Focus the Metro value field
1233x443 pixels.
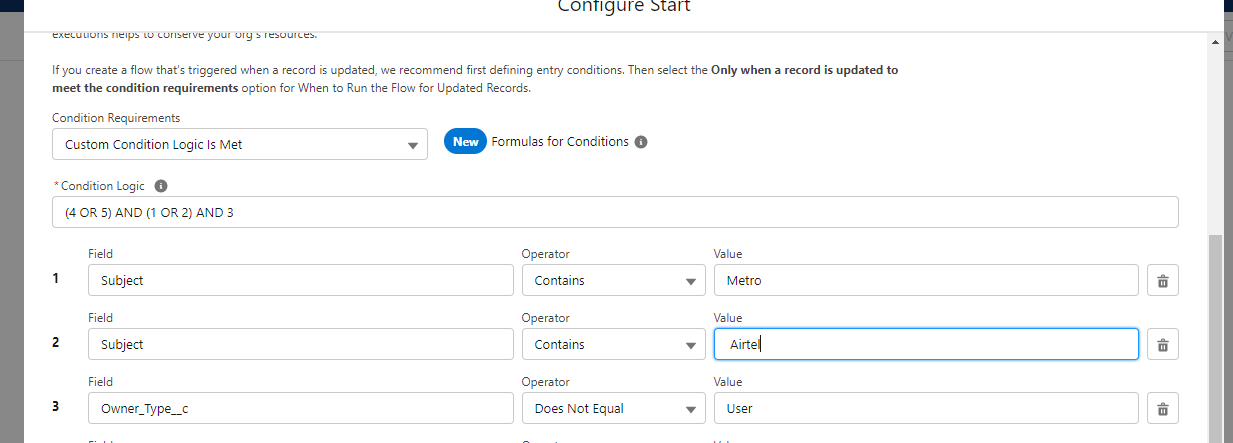pyautogui.click(x=925, y=281)
